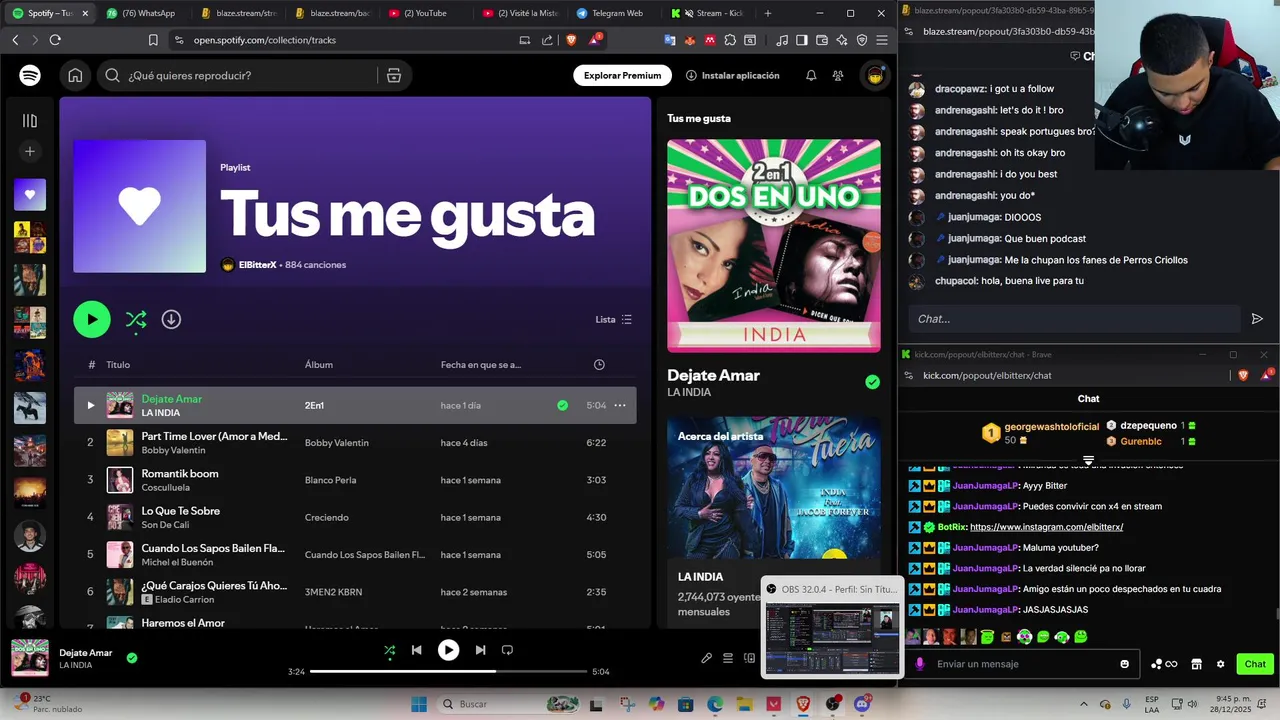Open the Blanco Perla album link

point(330,480)
